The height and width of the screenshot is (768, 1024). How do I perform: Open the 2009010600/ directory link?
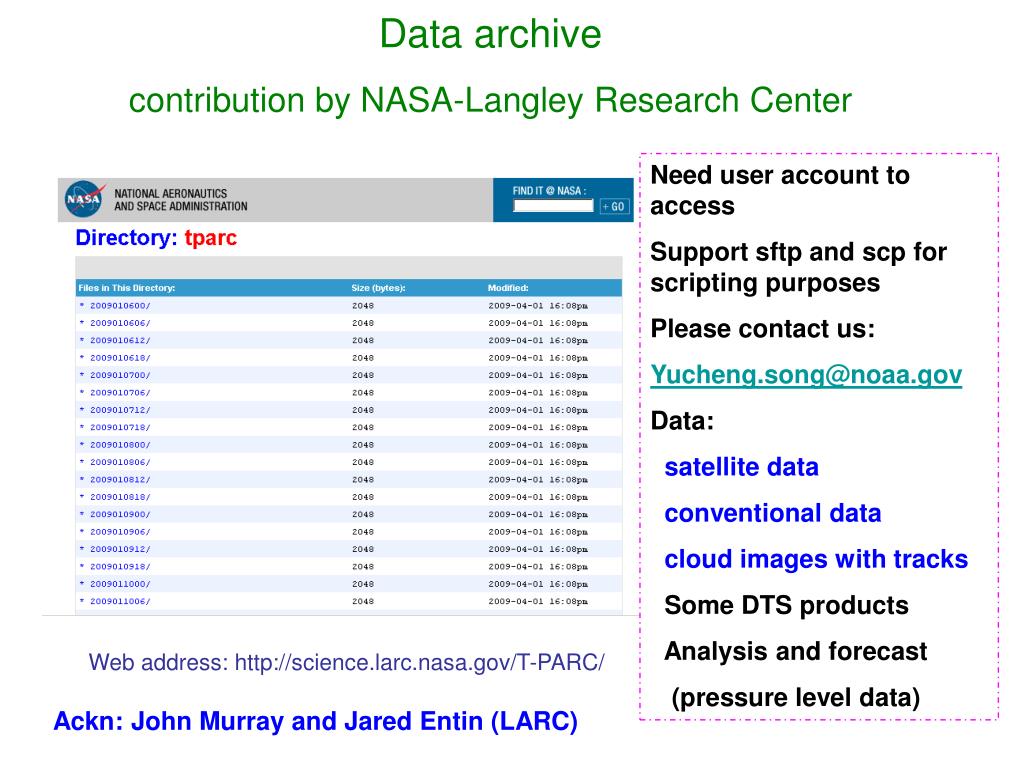120,306
